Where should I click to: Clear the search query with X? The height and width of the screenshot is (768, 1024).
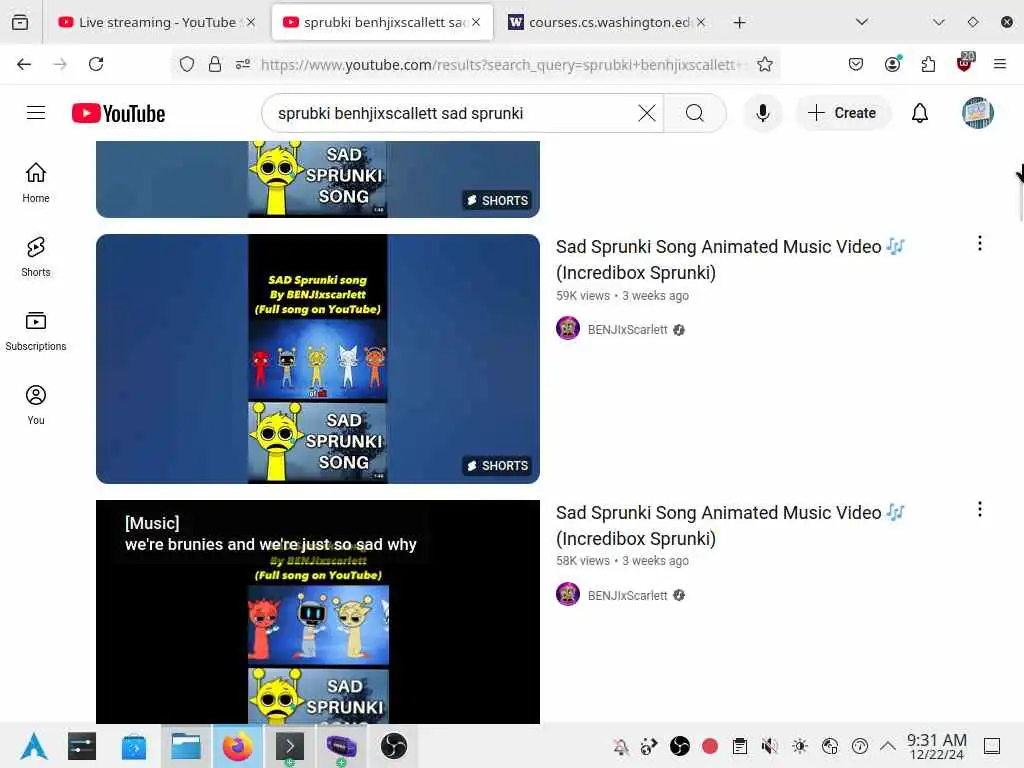[647, 113]
